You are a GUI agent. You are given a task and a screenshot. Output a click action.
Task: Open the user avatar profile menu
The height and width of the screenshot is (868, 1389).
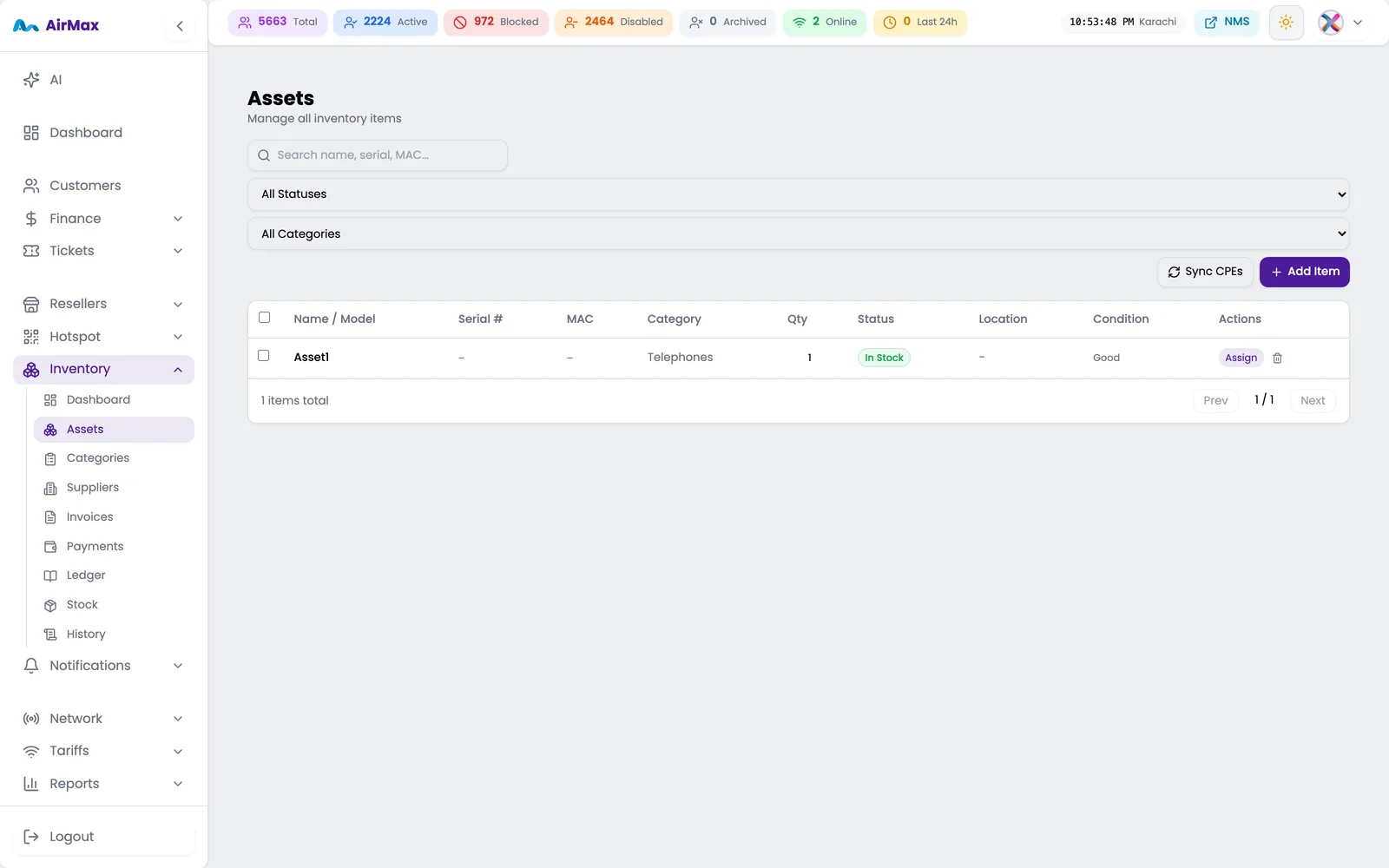(x=1331, y=23)
